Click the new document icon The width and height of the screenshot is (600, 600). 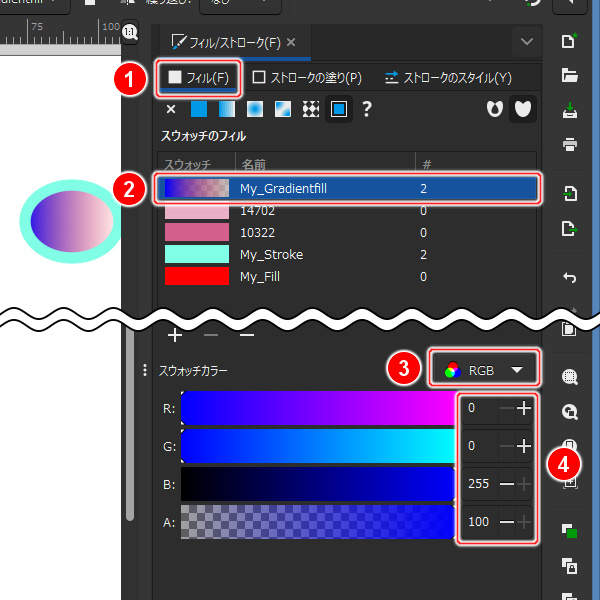569,41
